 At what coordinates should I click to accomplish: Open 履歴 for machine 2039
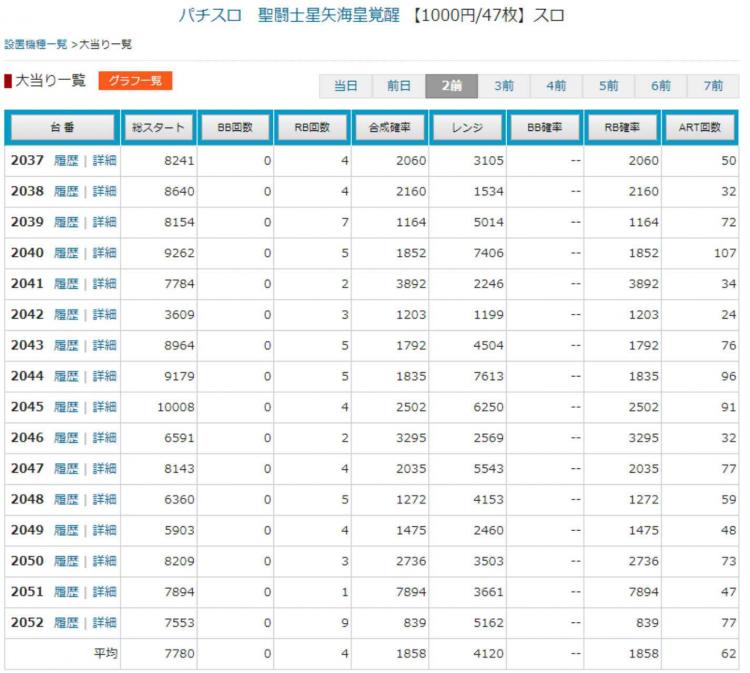(x=66, y=222)
